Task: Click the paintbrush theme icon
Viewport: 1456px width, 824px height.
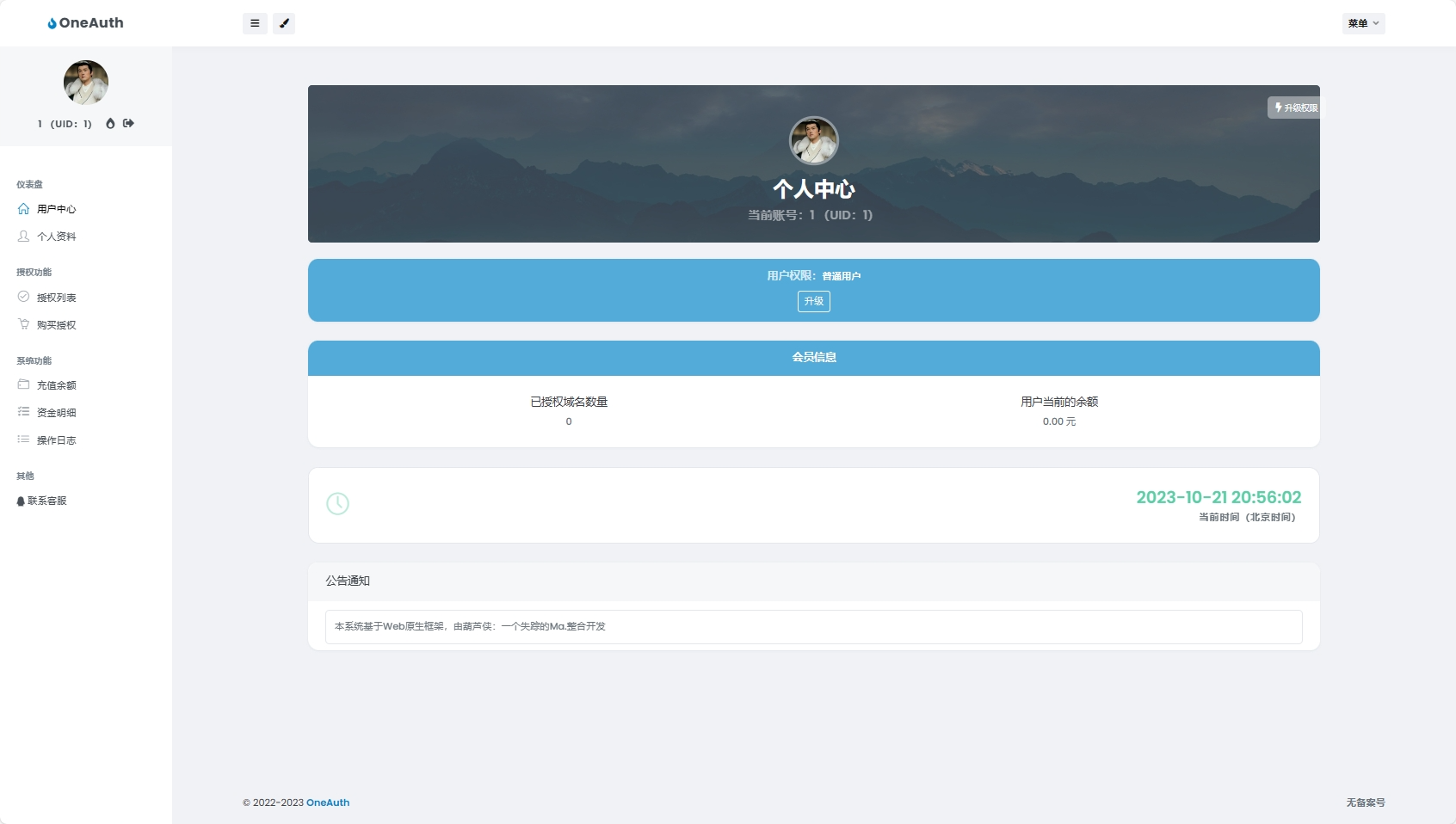Action: tap(284, 23)
